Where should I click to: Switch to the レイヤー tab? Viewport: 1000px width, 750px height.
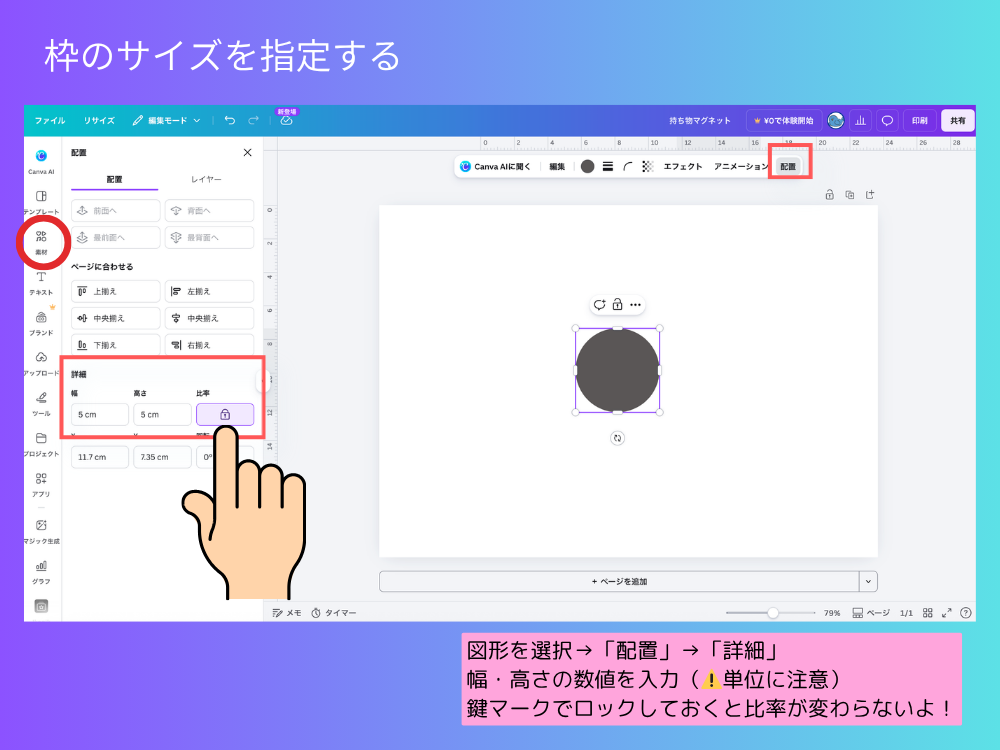click(x=206, y=179)
